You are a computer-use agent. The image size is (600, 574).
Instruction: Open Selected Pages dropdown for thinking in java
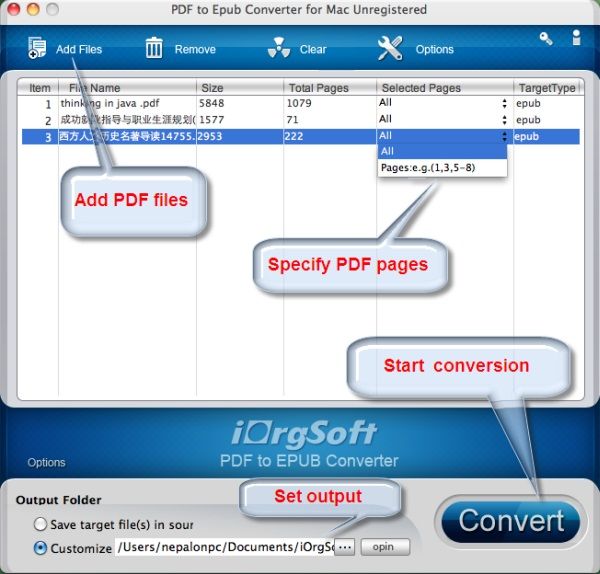[x=504, y=103]
